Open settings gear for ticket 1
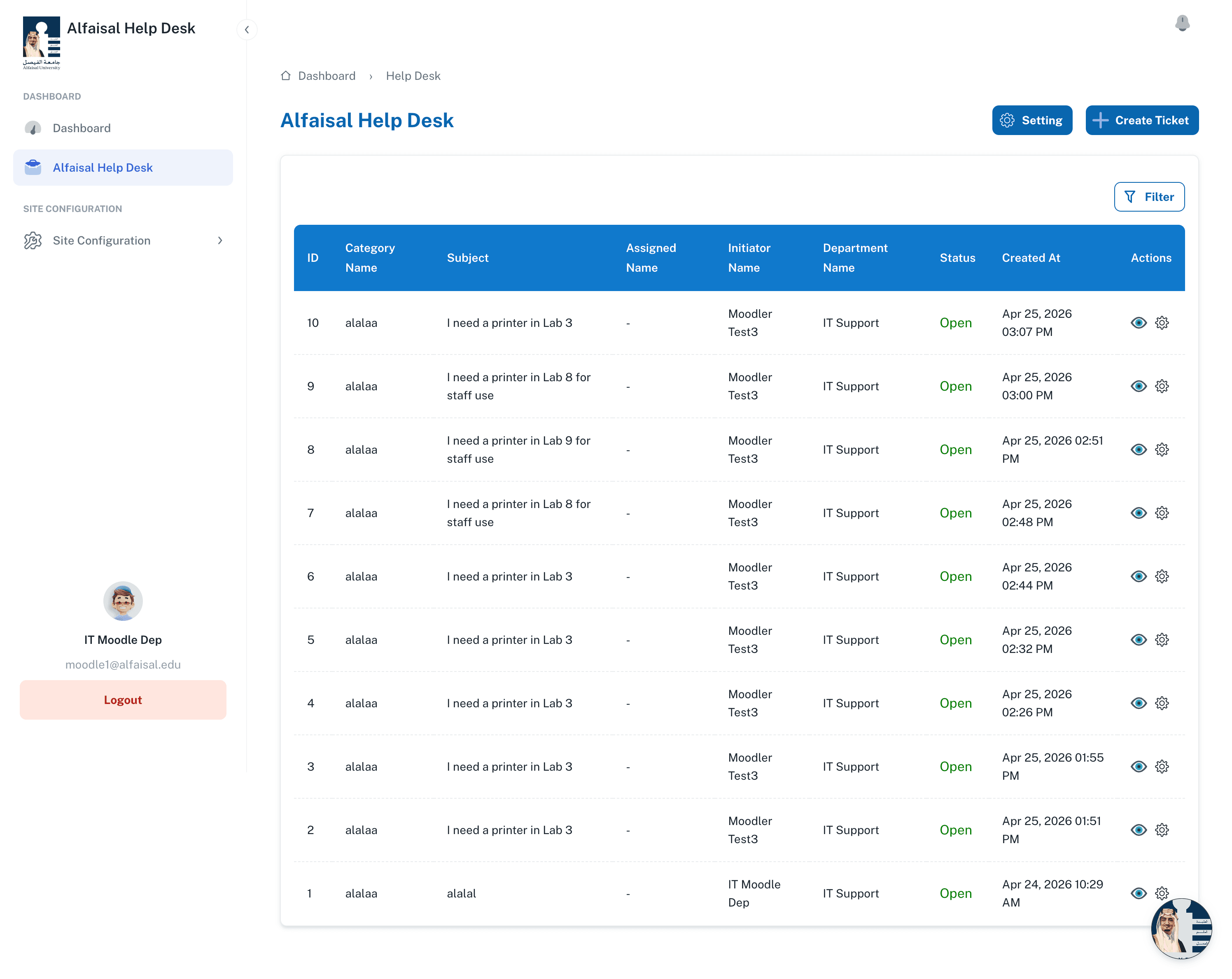 (1162, 893)
